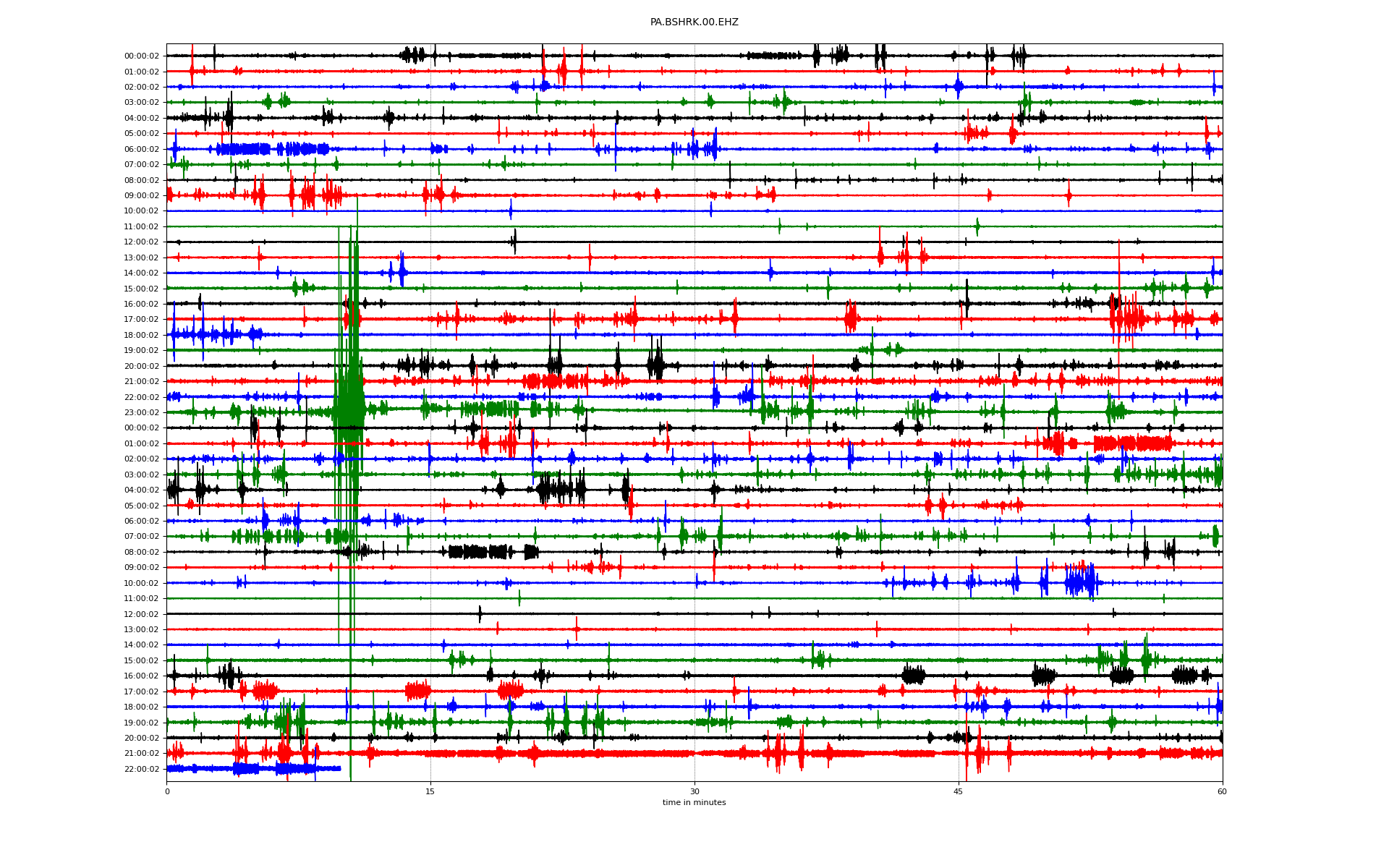This screenshot has width=1389, height=868.
Task: Click the end of the final short blue trace
Action: tap(339, 768)
